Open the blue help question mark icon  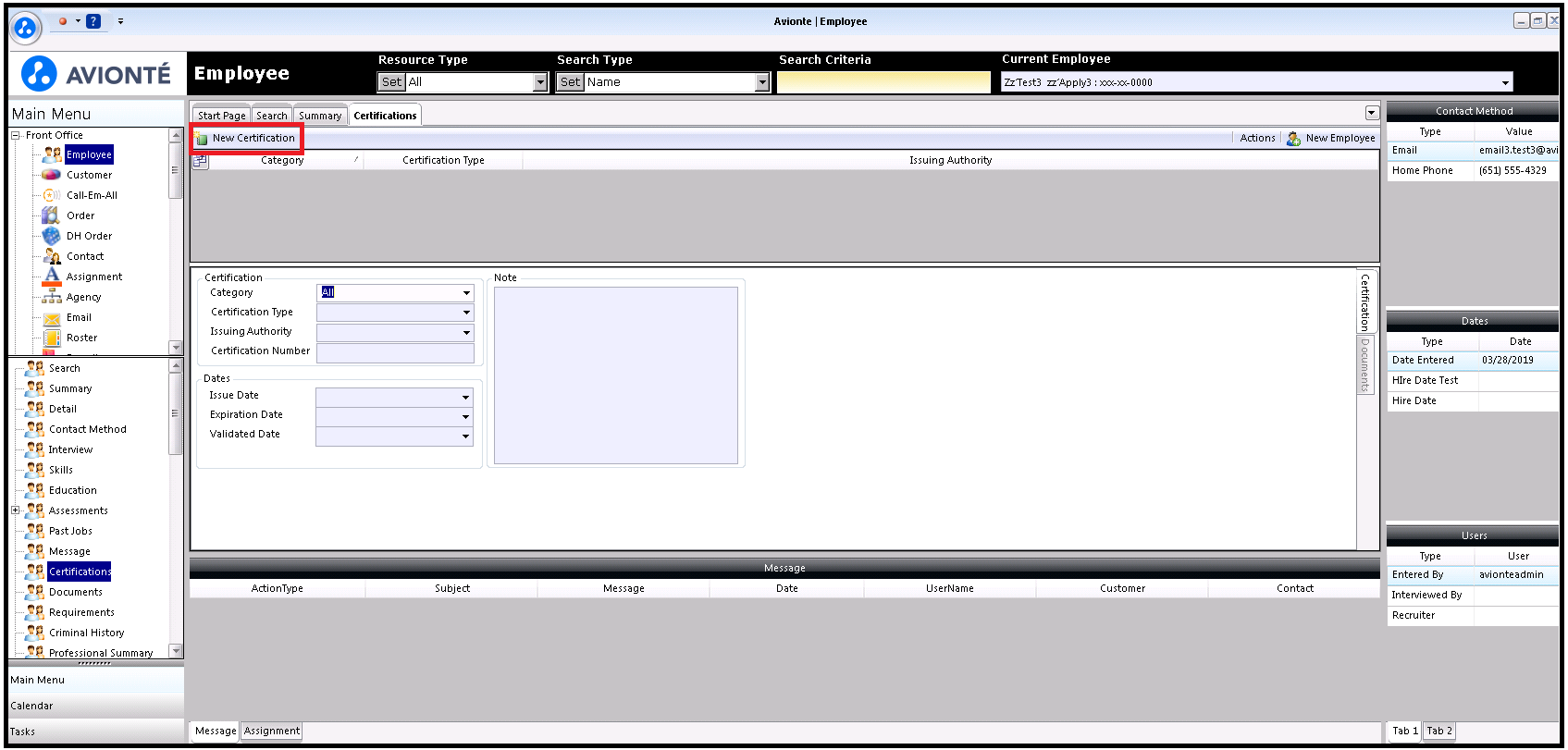coord(93,21)
